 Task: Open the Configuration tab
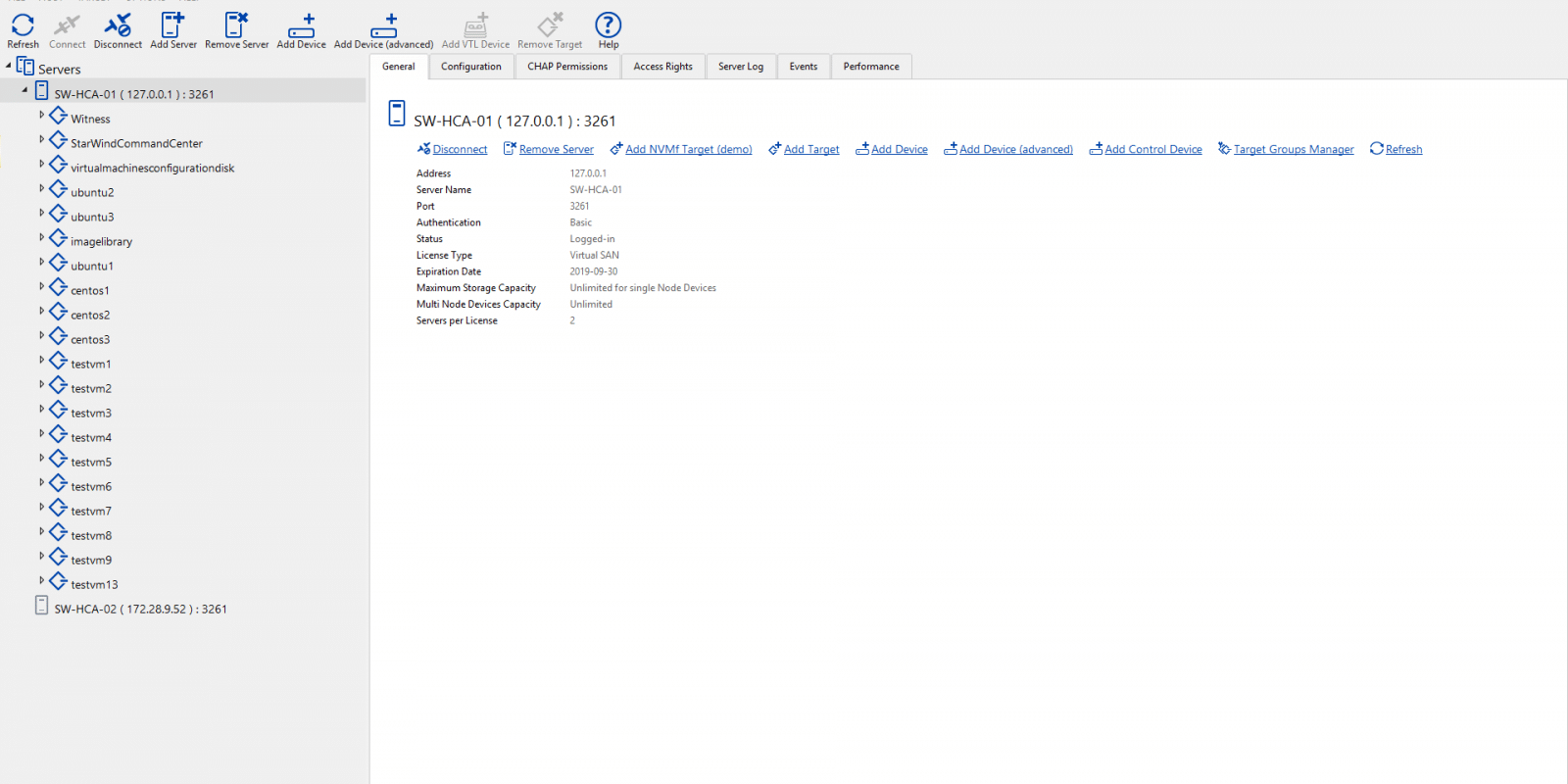click(x=471, y=67)
